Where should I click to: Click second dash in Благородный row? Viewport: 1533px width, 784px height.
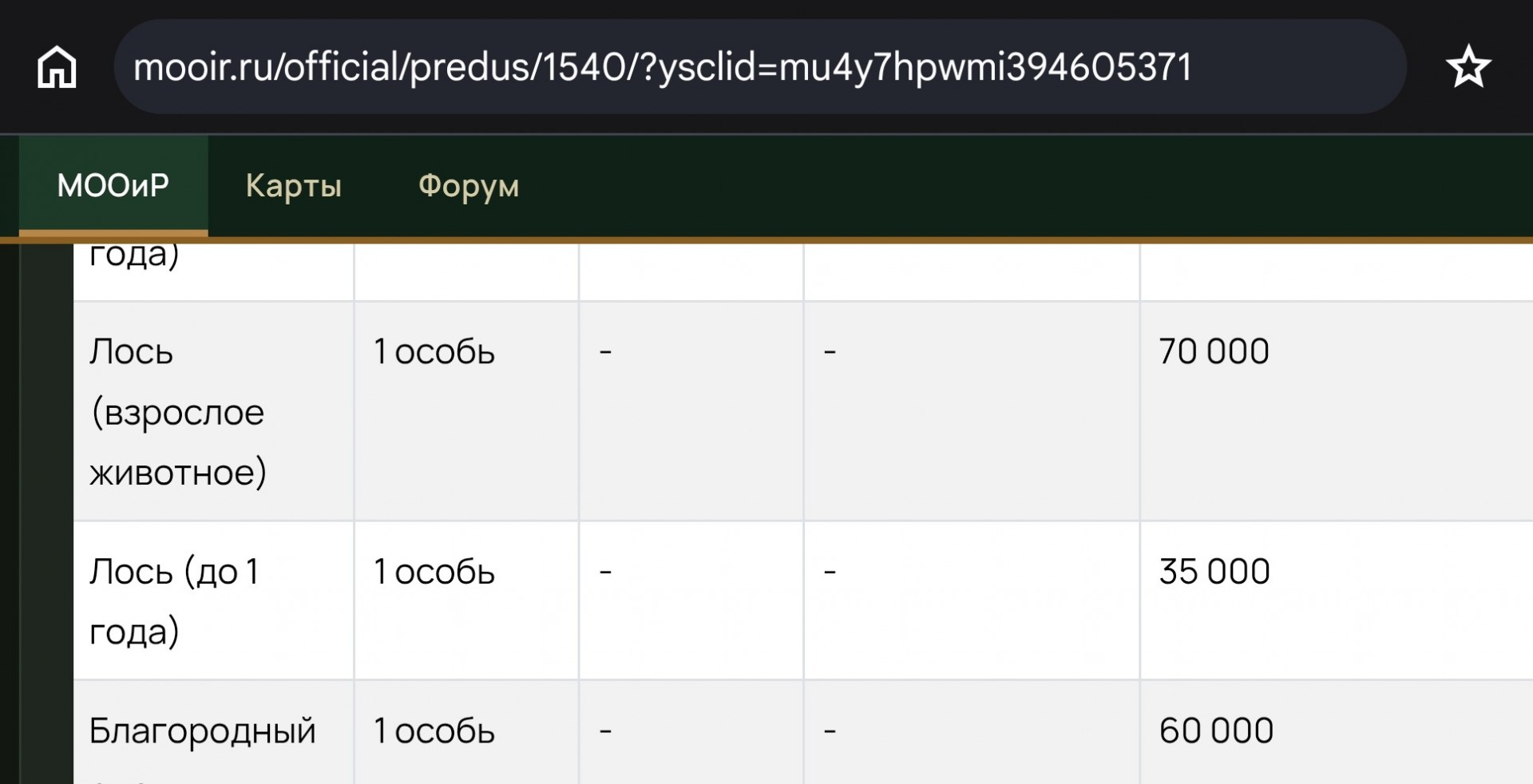point(830,730)
